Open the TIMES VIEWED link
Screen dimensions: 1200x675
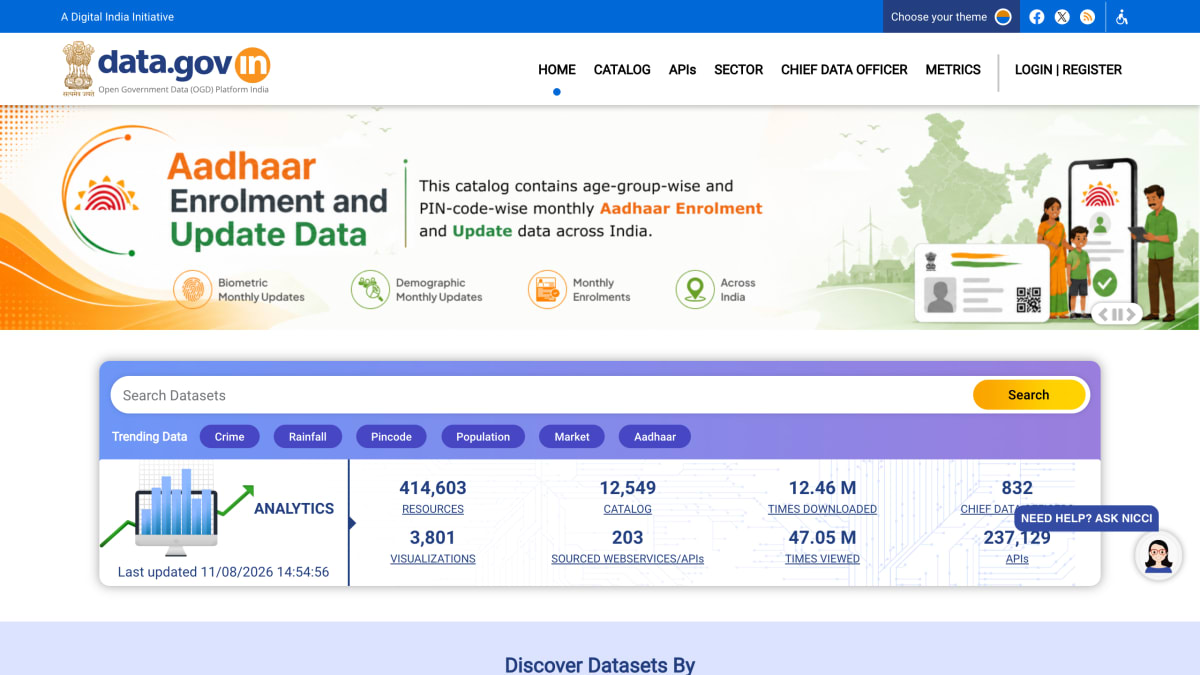[x=822, y=559]
